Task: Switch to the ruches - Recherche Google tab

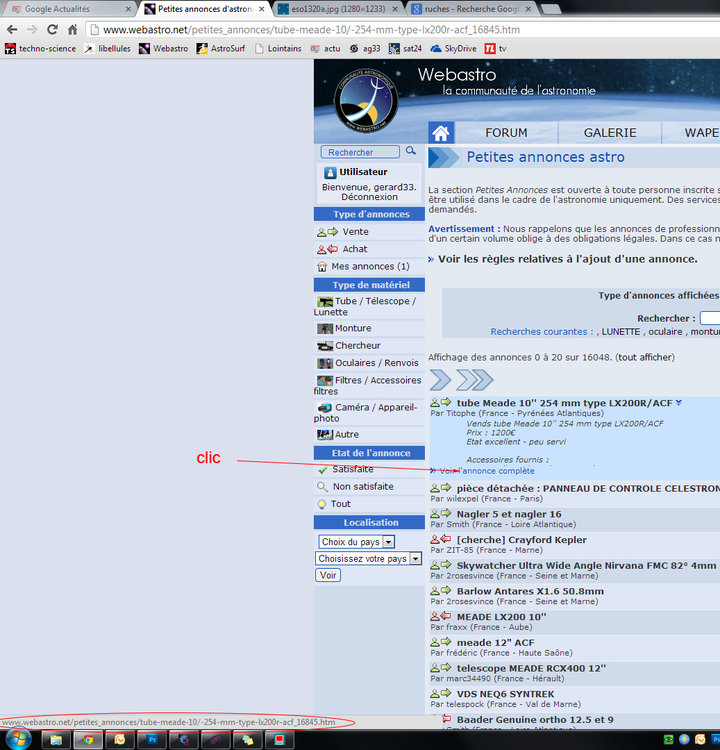Action: pos(471,9)
